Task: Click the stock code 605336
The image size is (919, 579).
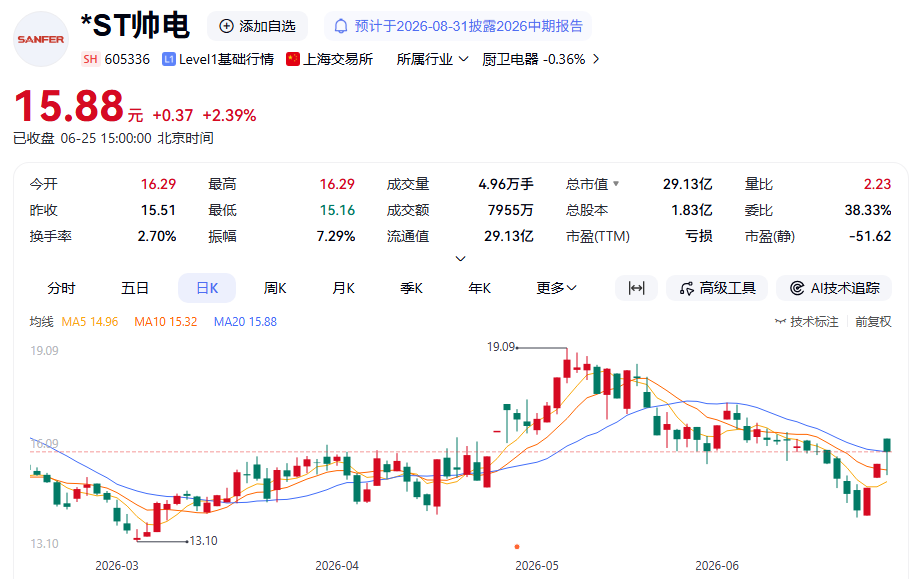Action: [127, 59]
